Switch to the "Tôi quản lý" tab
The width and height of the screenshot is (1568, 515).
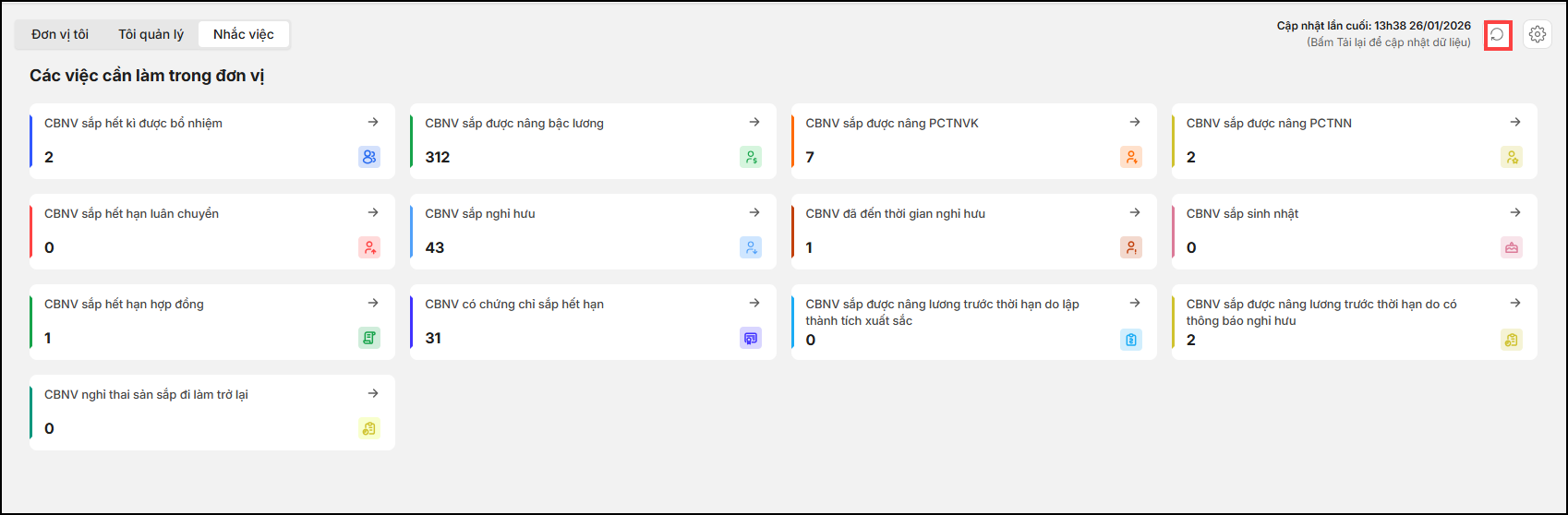(151, 35)
